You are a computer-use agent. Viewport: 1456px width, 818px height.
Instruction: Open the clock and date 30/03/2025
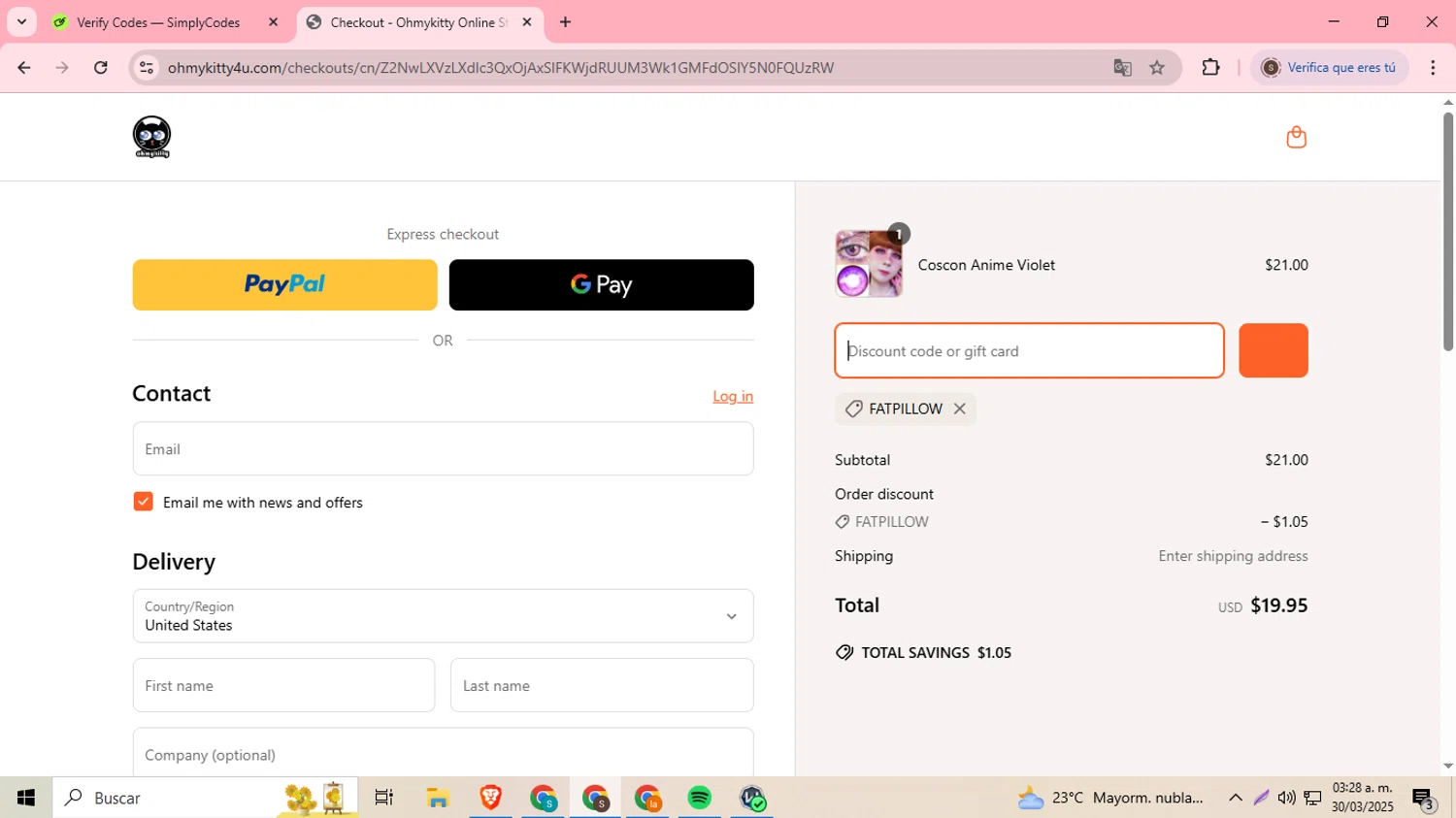click(x=1363, y=798)
